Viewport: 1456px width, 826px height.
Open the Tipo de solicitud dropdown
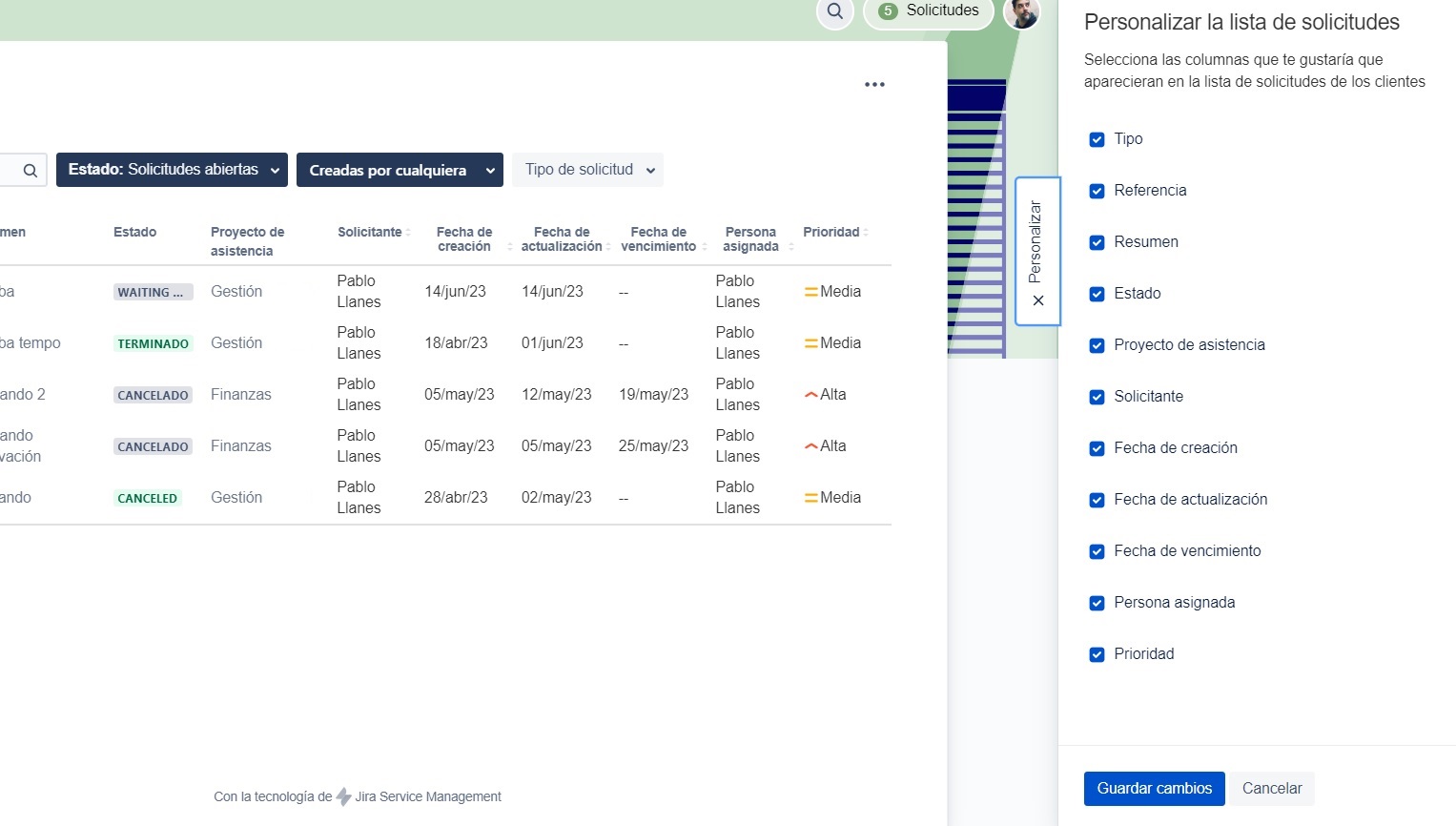click(x=587, y=170)
